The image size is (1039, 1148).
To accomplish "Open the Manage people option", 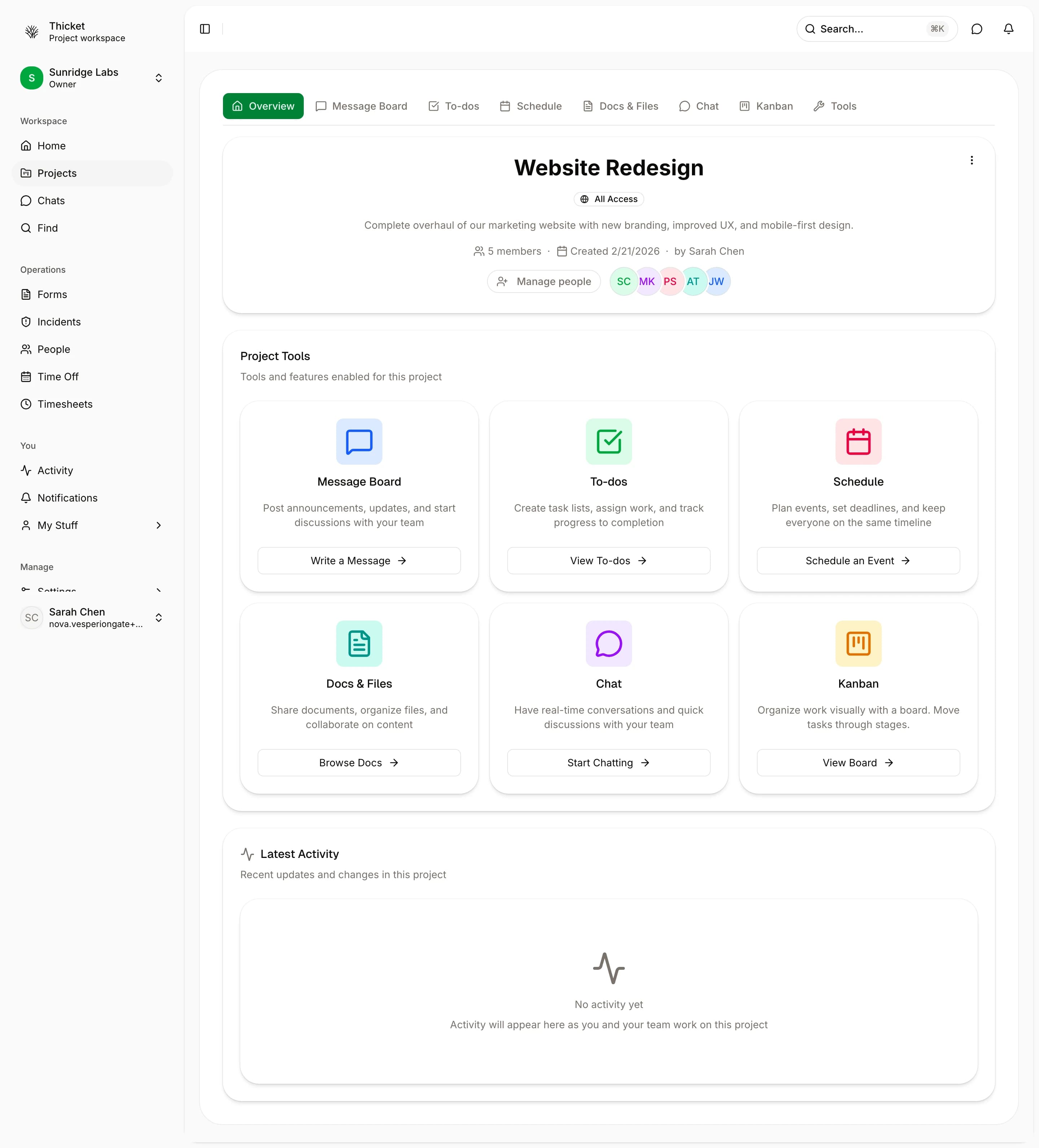I will point(544,281).
